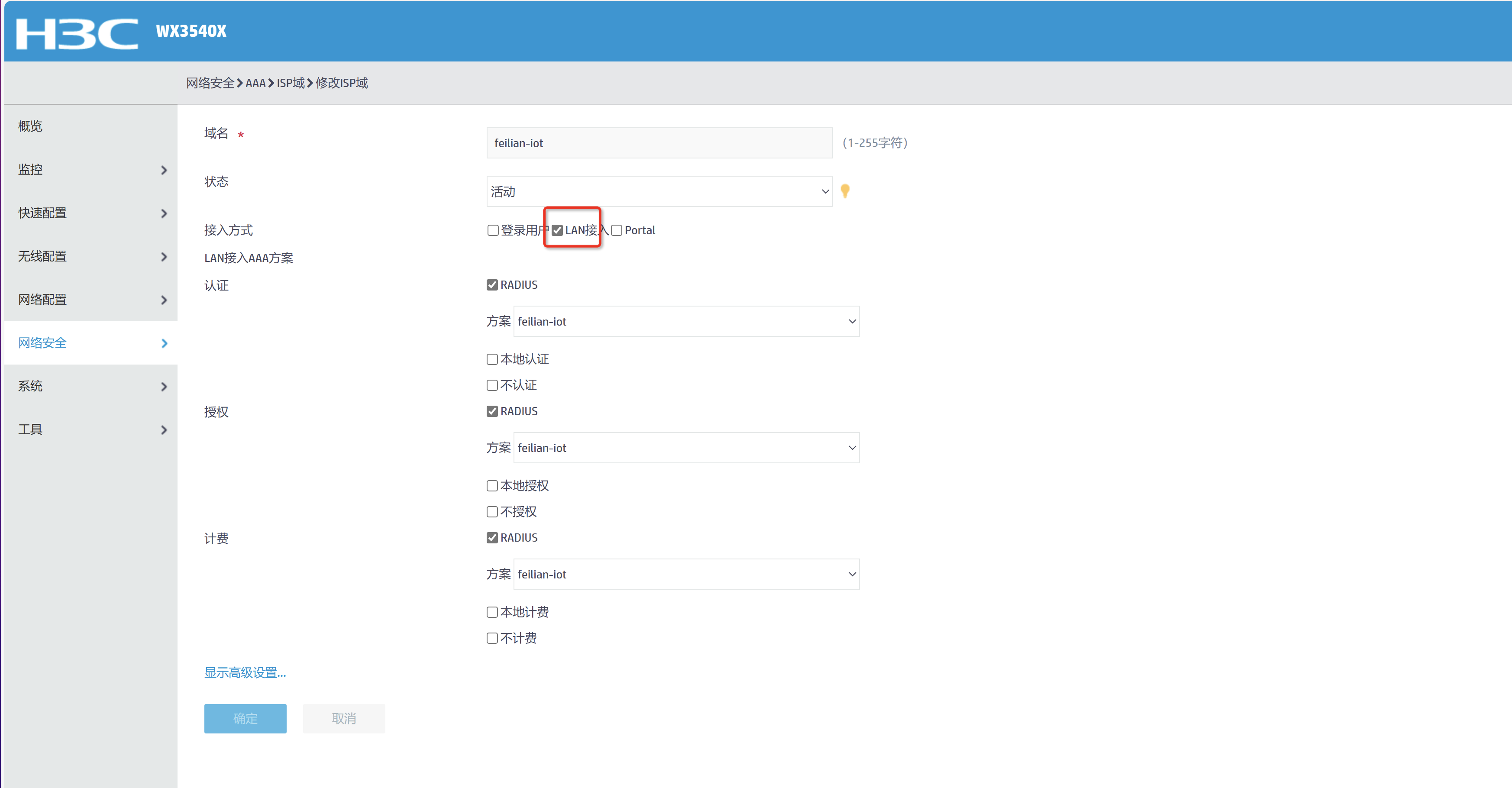Open the 概览 sidebar item
Screen dimensions: 1512x788
pyautogui.click(x=90, y=126)
